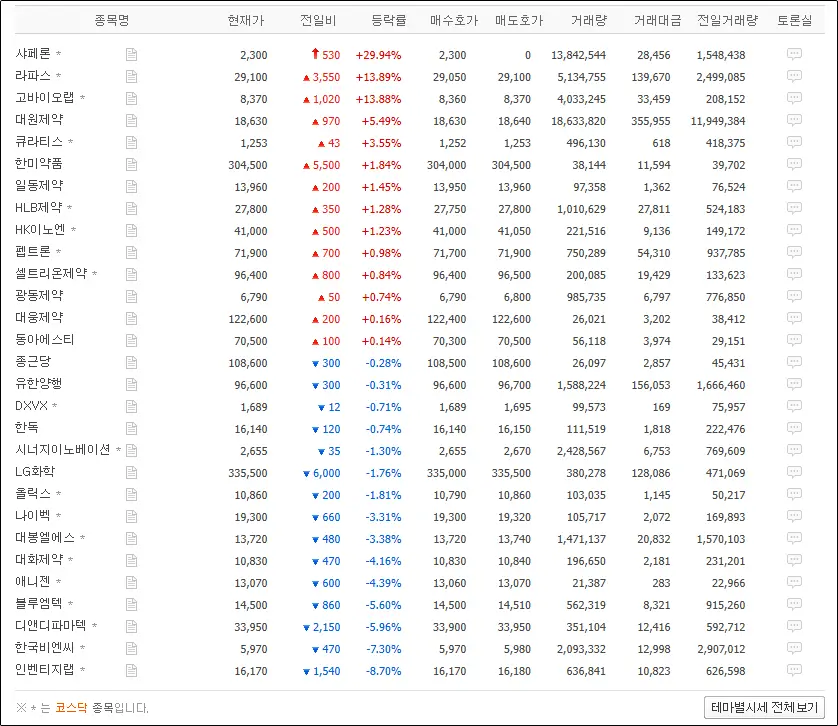The width and height of the screenshot is (838, 726).
Task: Open the document icon for 유한양행
Action: [131, 384]
